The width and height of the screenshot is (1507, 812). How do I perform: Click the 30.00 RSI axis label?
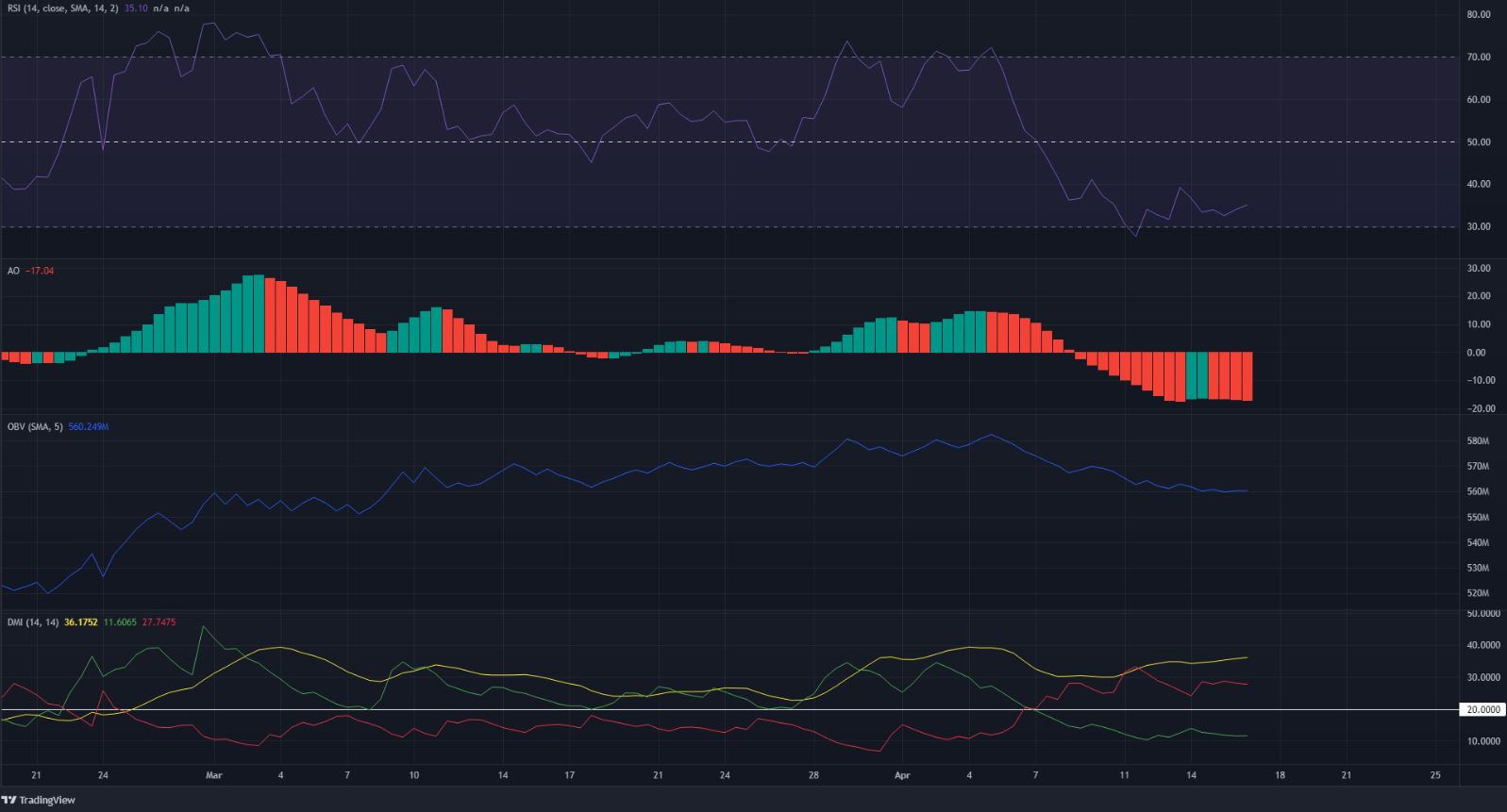(x=1479, y=227)
